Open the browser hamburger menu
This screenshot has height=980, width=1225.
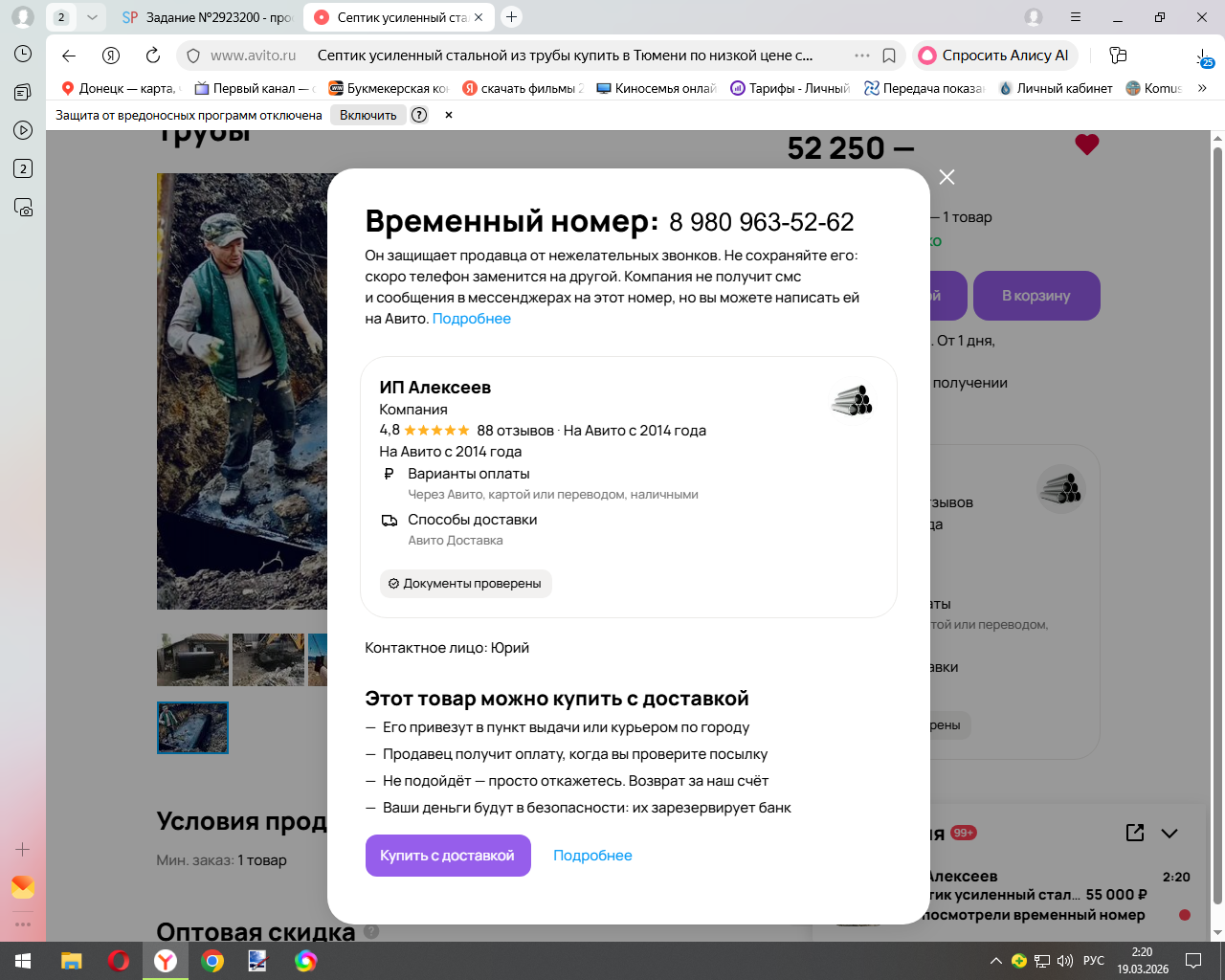[1076, 17]
